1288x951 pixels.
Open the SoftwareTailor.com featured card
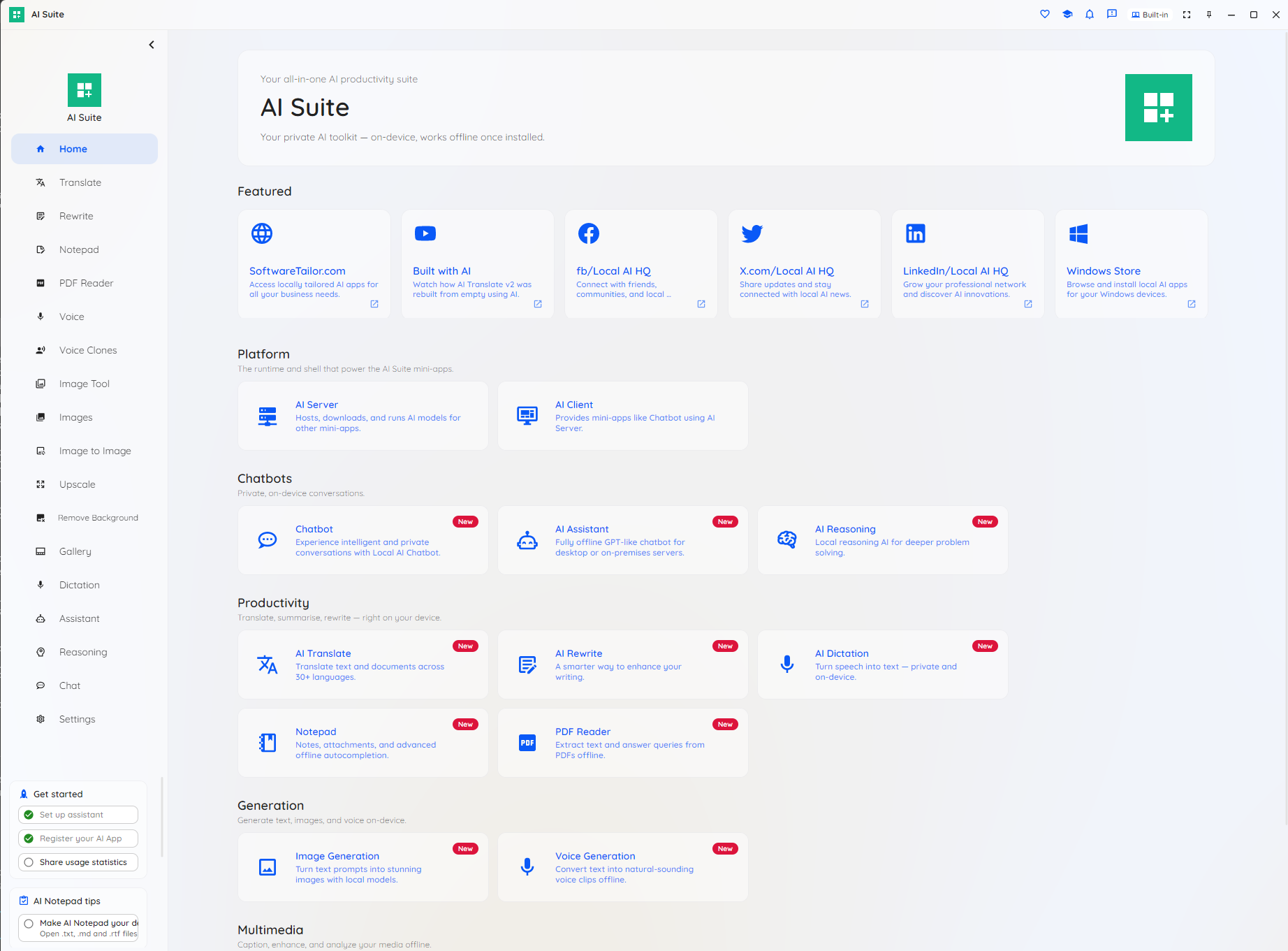click(314, 264)
